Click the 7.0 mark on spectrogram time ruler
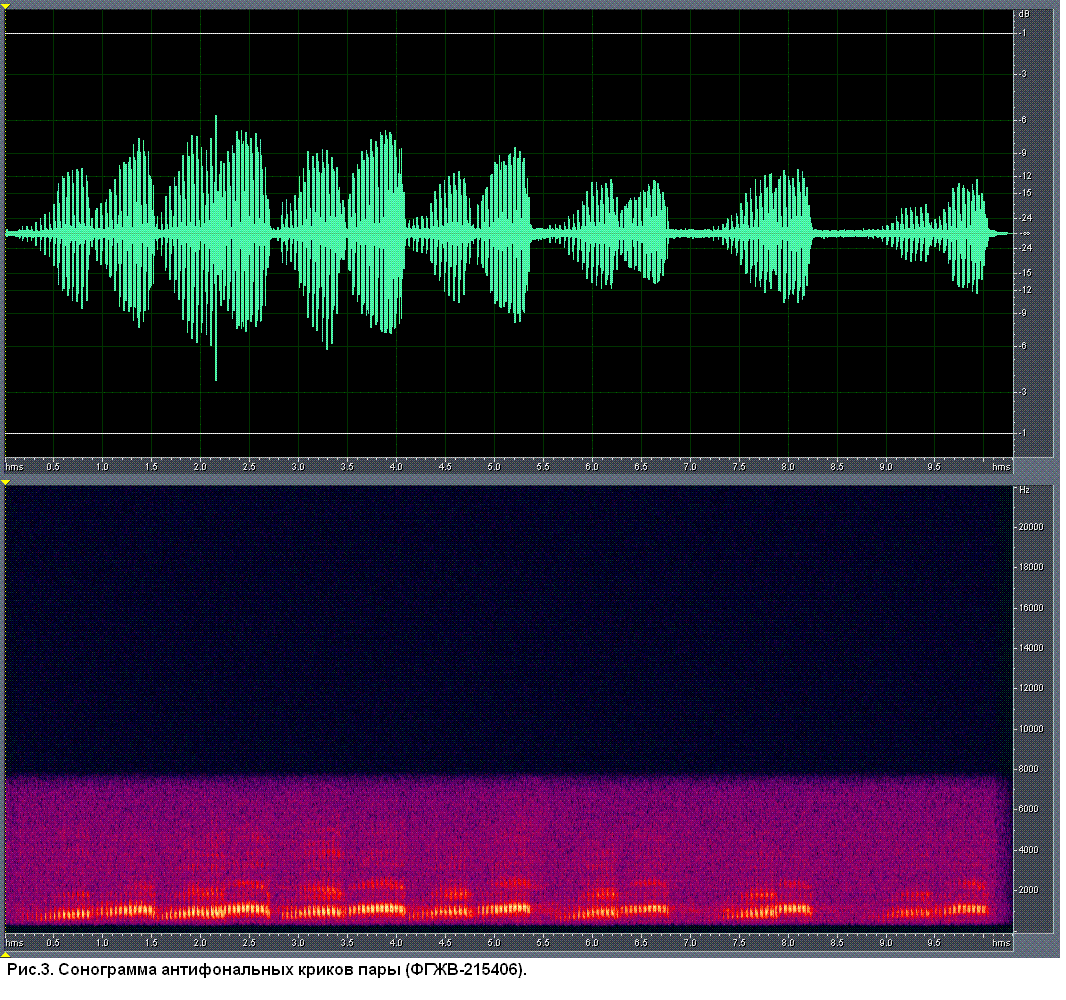Image resolution: width=1066 pixels, height=1000 pixels. coord(690,943)
